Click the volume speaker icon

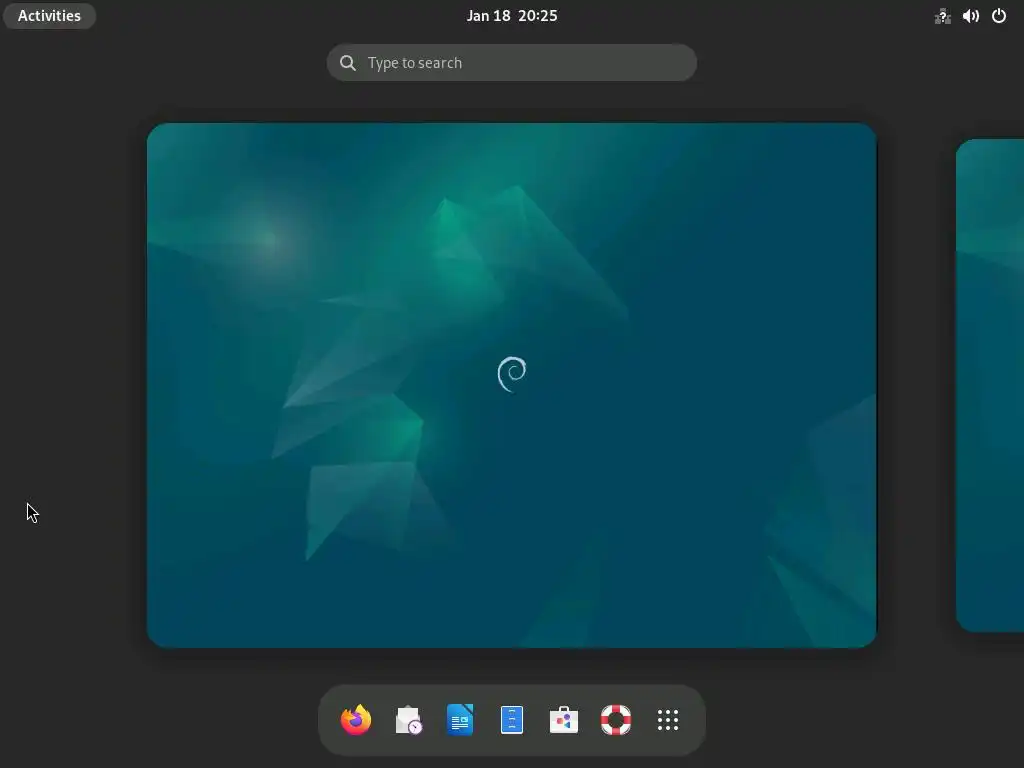970,16
